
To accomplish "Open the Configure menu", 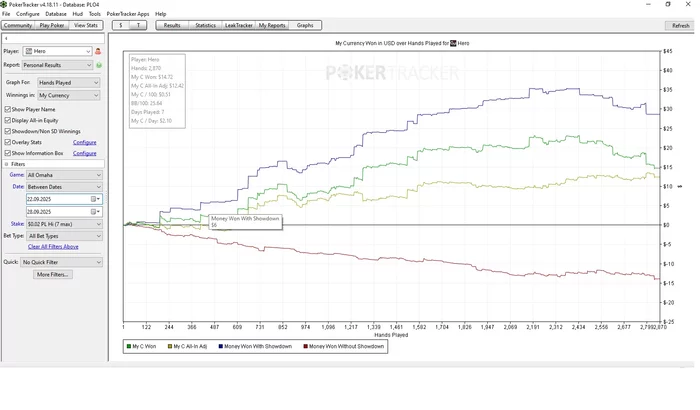I will pos(28,14).
